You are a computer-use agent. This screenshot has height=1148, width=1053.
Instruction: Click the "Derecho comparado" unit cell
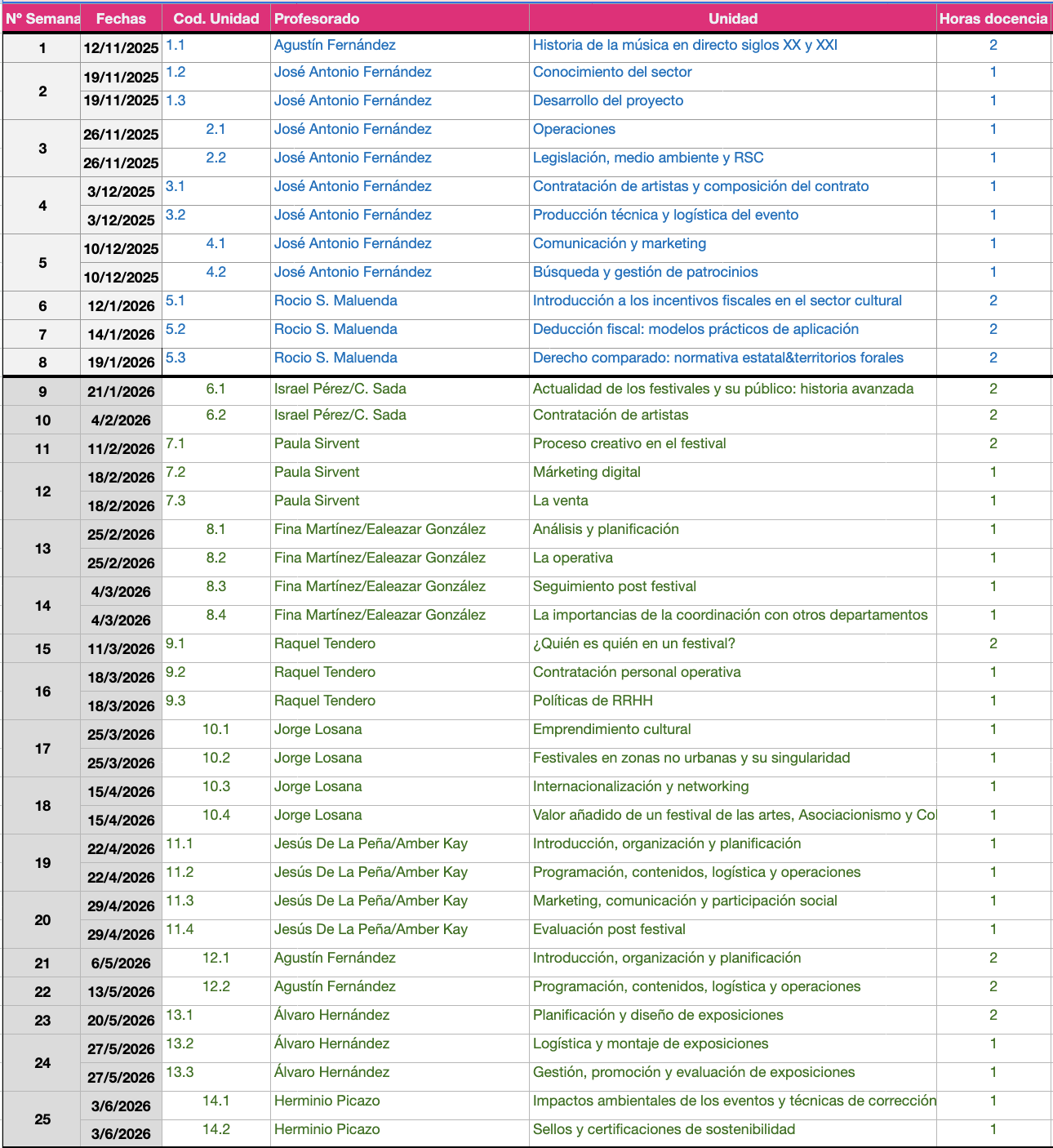pos(718,358)
